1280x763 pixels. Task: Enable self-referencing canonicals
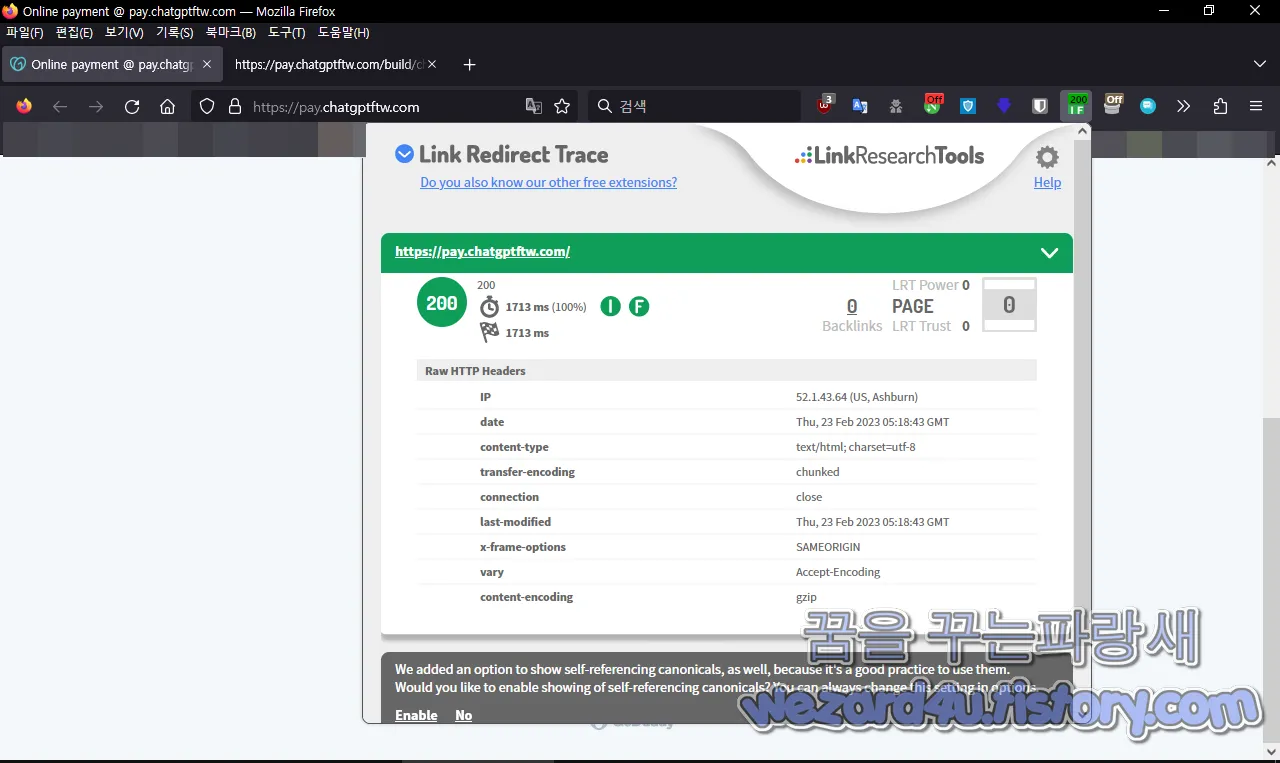(416, 715)
